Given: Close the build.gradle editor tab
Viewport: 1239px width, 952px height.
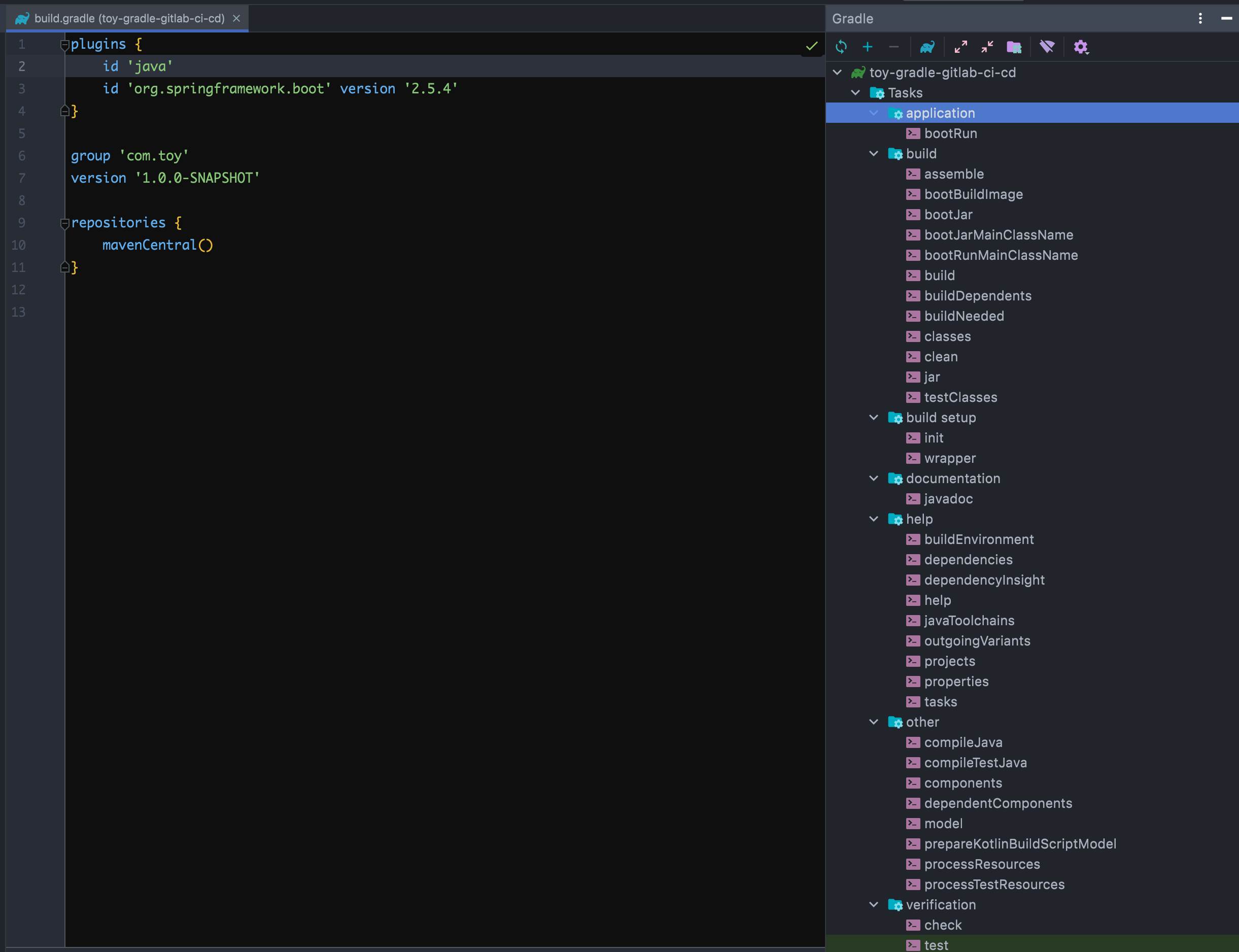Looking at the screenshot, I should [237, 19].
